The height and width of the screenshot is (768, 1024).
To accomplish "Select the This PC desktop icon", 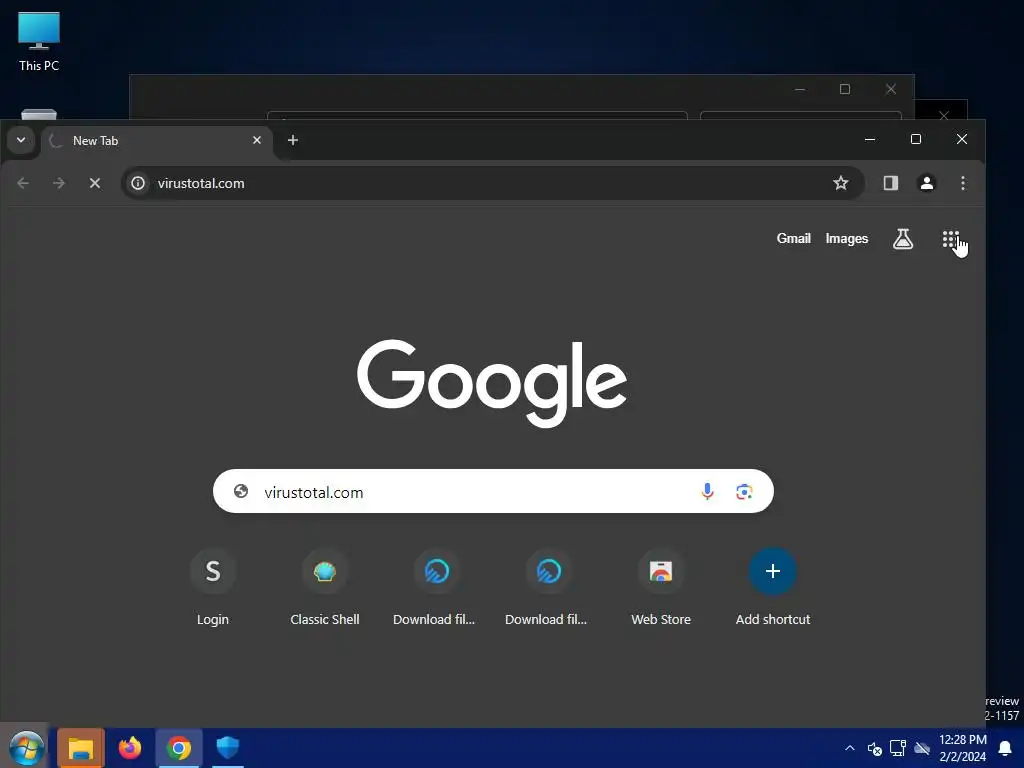I will point(39,42).
